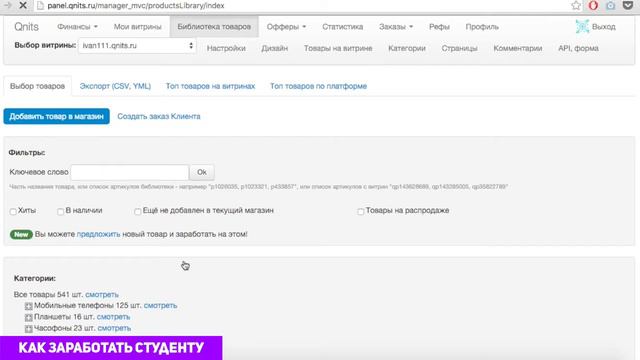The height and width of the screenshot is (360, 640).
Task: Toggle the Хиты checkbox
Action: point(13,211)
